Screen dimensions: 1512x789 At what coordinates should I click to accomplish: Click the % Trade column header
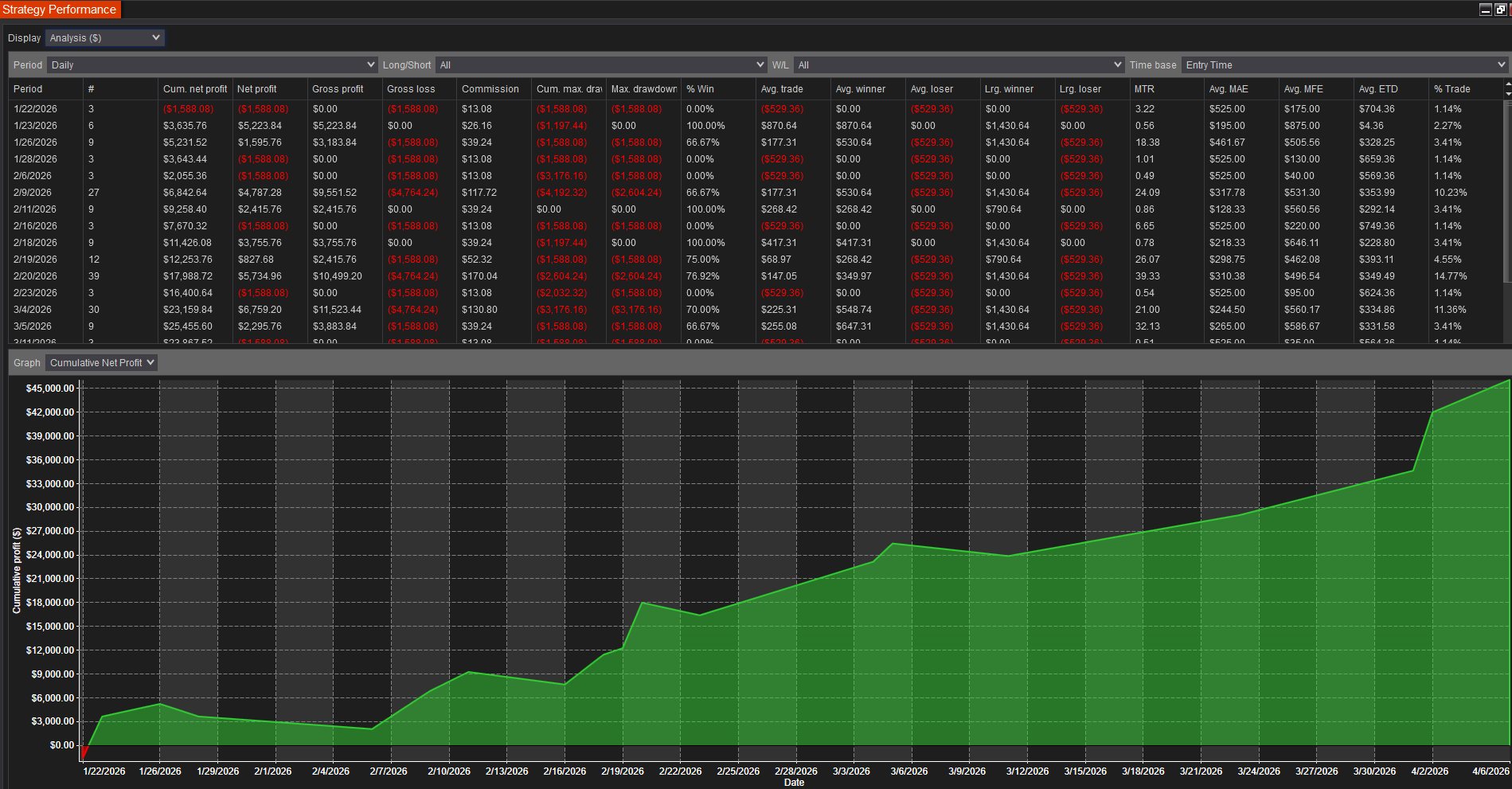[1466, 89]
